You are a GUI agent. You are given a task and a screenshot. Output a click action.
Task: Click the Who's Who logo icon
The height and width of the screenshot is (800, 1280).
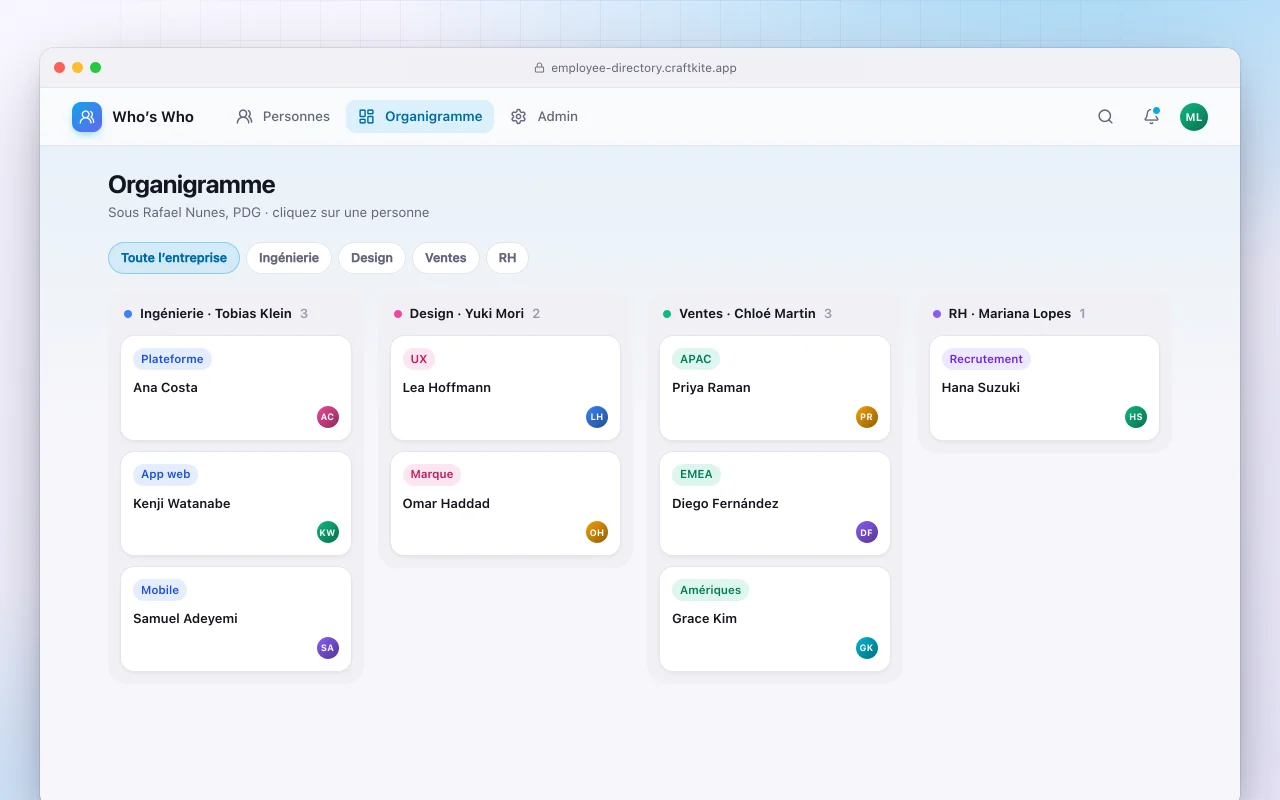pos(87,117)
